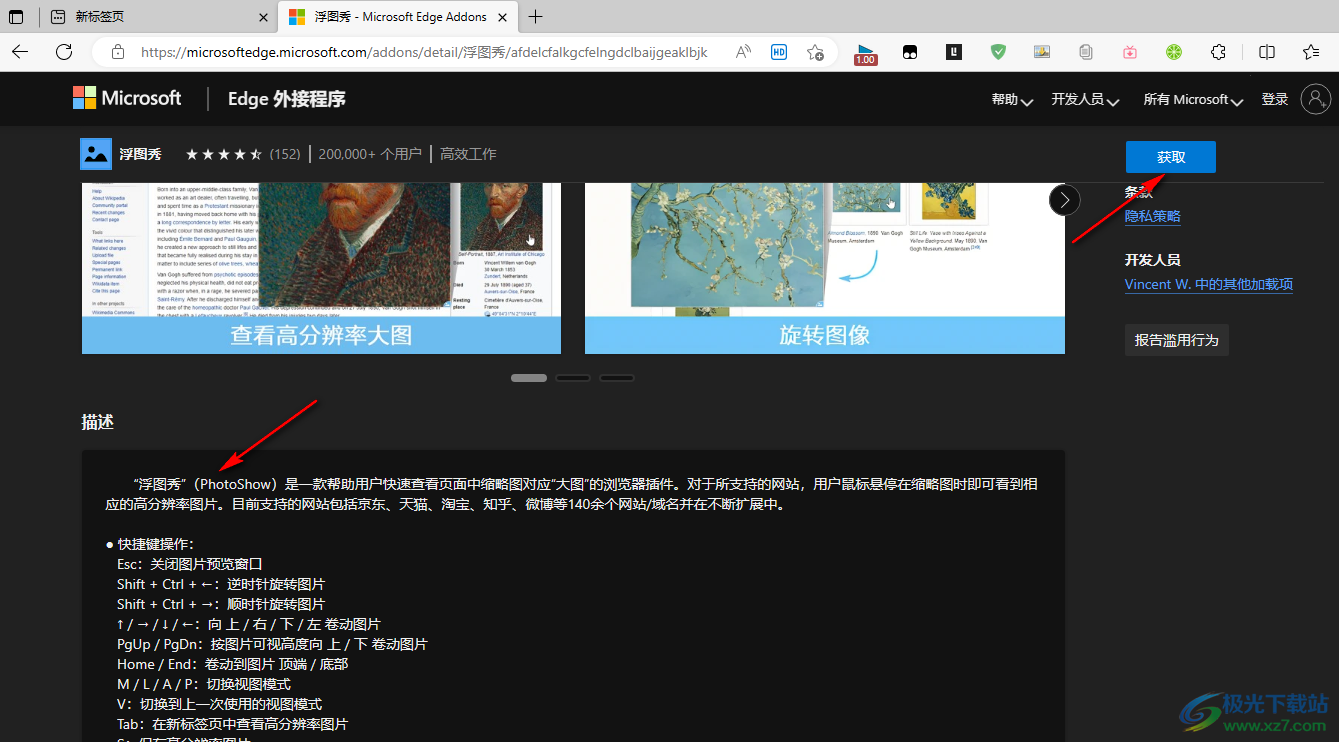Click the gray copy-pages extension icon
This screenshot has height=742, width=1339.
[x=1086, y=52]
